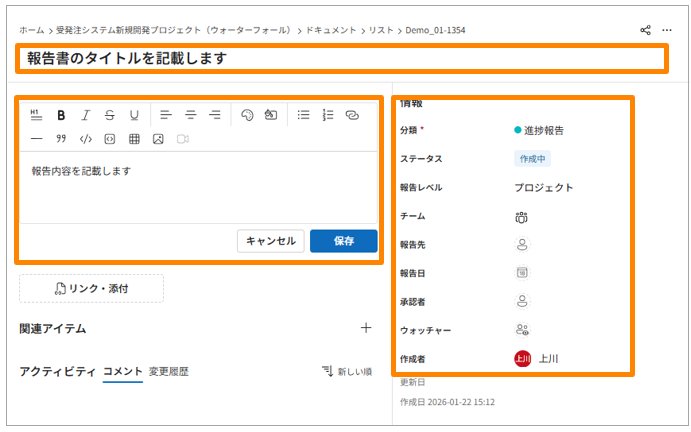Open the 作成中 status dropdown

coord(532,158)
